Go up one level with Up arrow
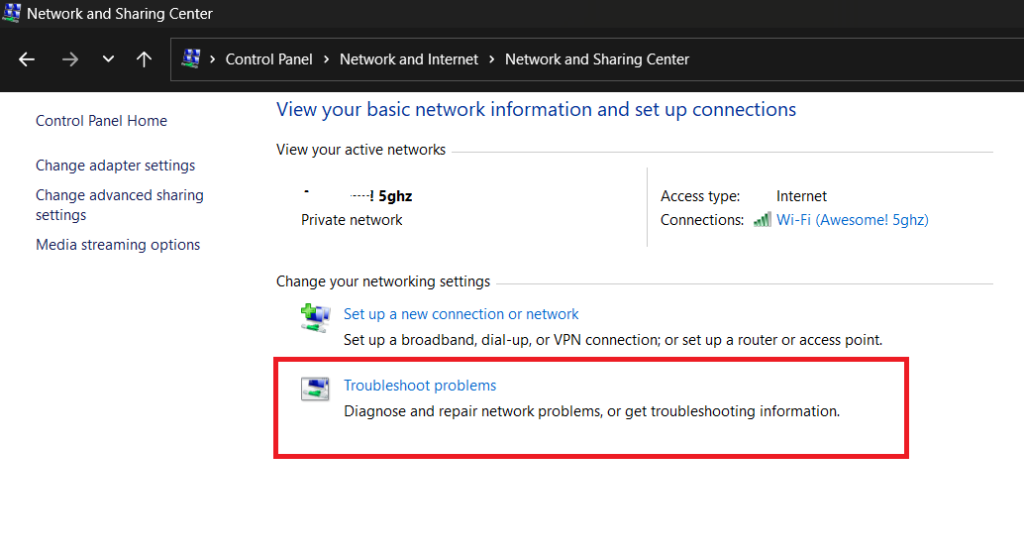Image resolution: width=1024 pixels, height=560 pixels. click(144, 59)
